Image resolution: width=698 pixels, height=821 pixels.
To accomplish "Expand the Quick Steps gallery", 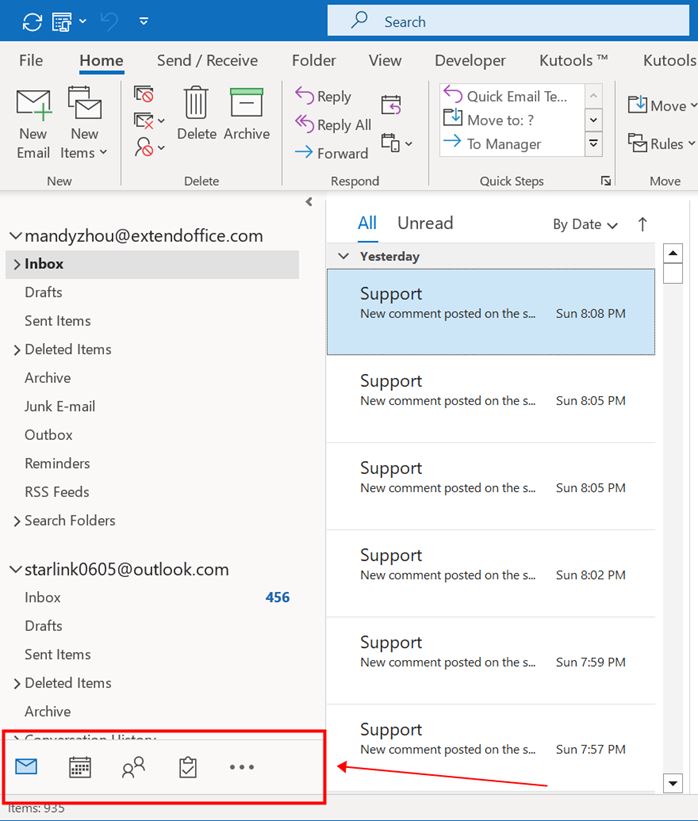I will pos(593,143).
